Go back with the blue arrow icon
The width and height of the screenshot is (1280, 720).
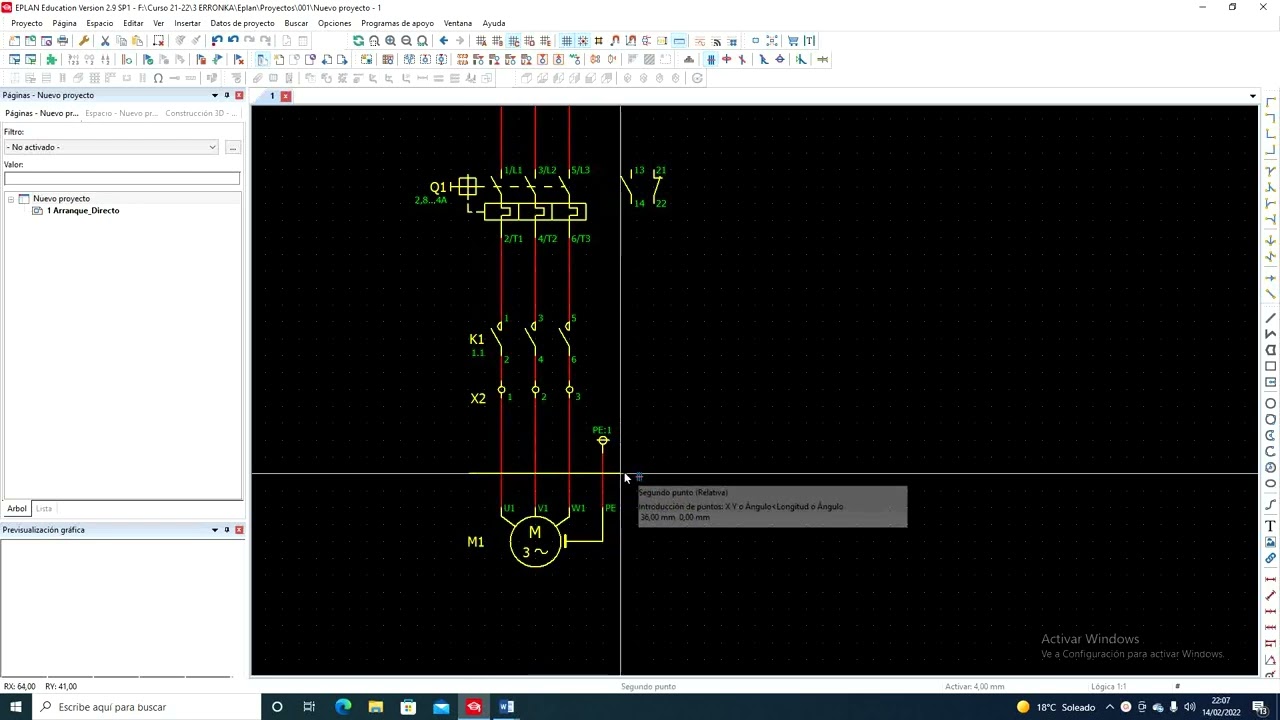[444, 41]
